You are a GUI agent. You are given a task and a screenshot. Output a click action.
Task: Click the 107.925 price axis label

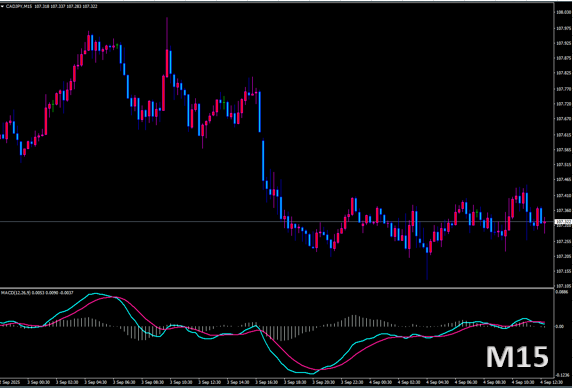click(x=563, y=43)
